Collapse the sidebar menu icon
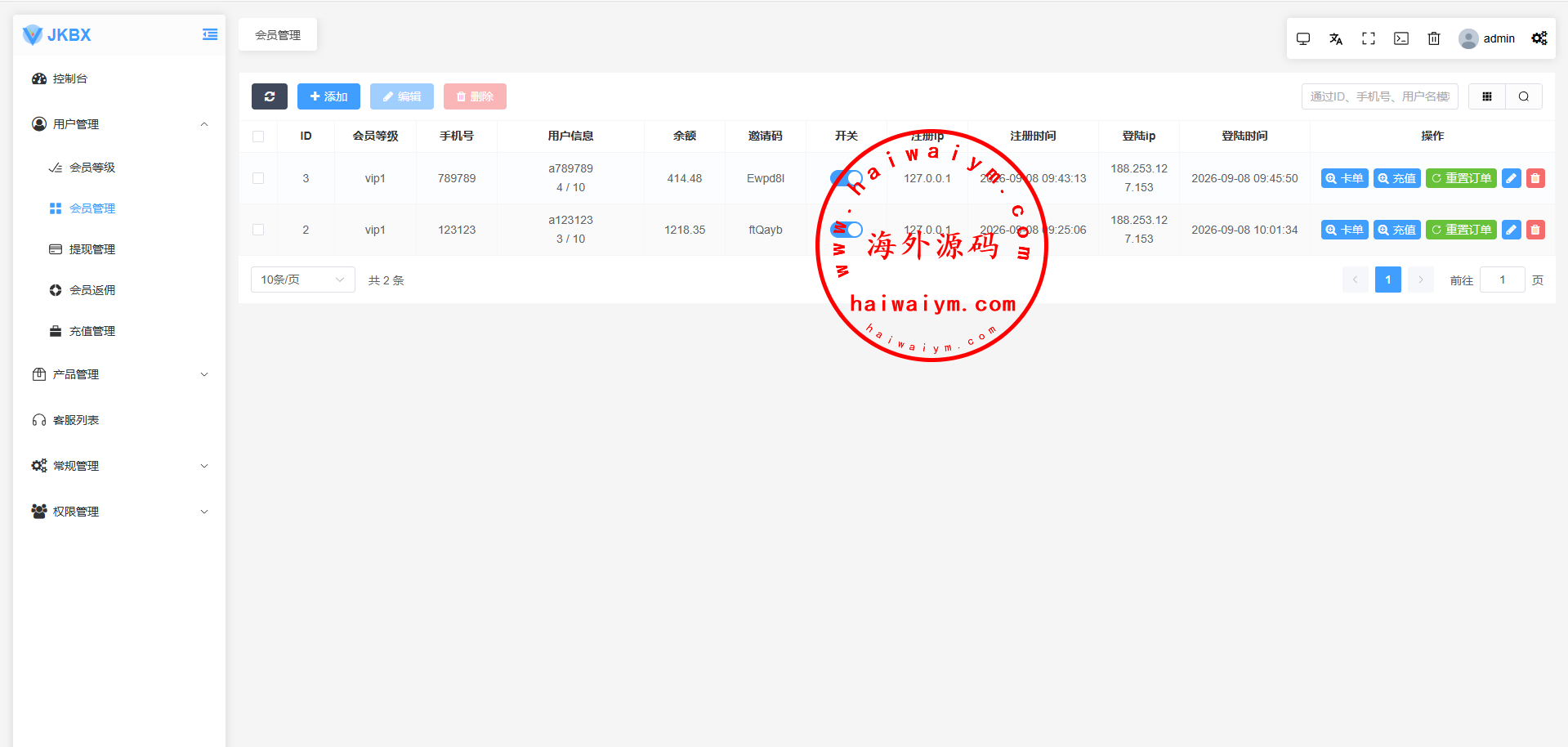 click(x=210, y=34)
